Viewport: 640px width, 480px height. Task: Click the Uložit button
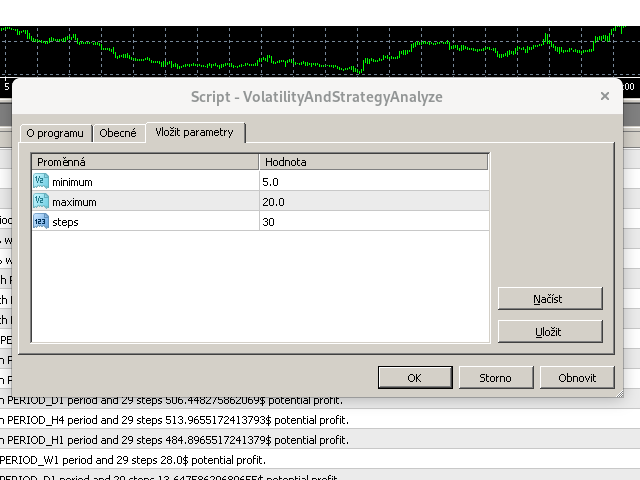[x=550, y=331]
